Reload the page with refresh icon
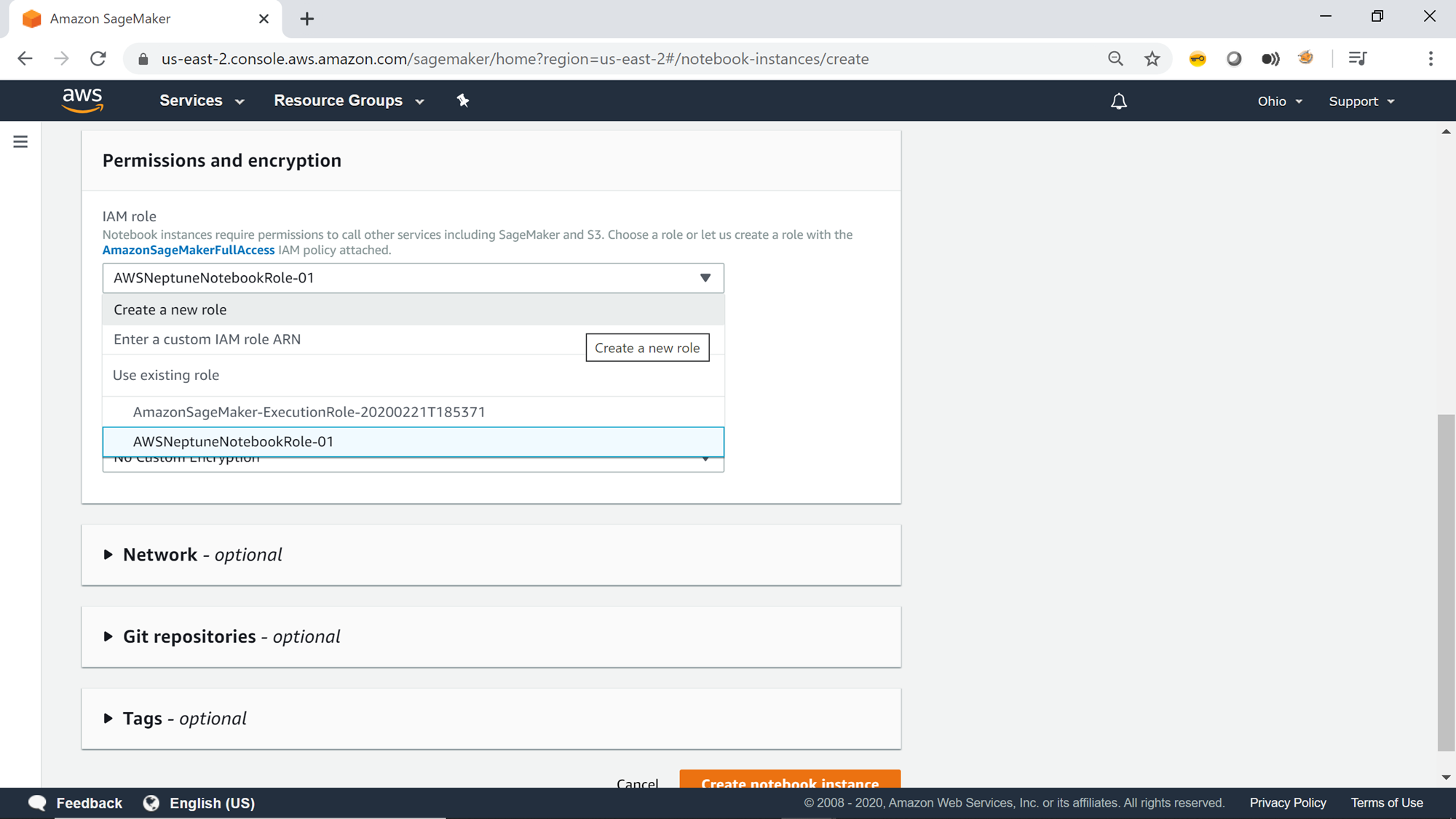The width and height of the screenshot is (1456, 819). 98,59
